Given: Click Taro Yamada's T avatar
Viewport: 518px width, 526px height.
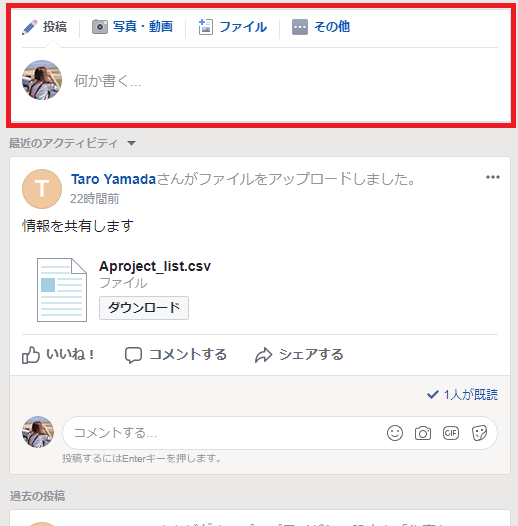Looking at the screenshot, I should coord(42,189).
